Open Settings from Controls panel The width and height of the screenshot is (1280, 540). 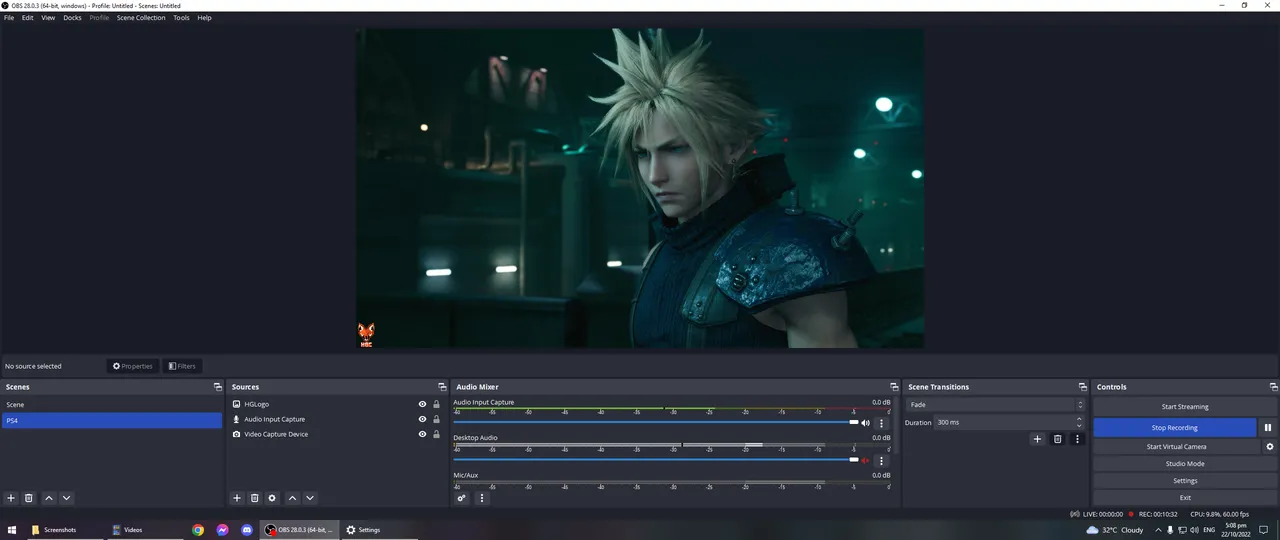coord(1184,481)
